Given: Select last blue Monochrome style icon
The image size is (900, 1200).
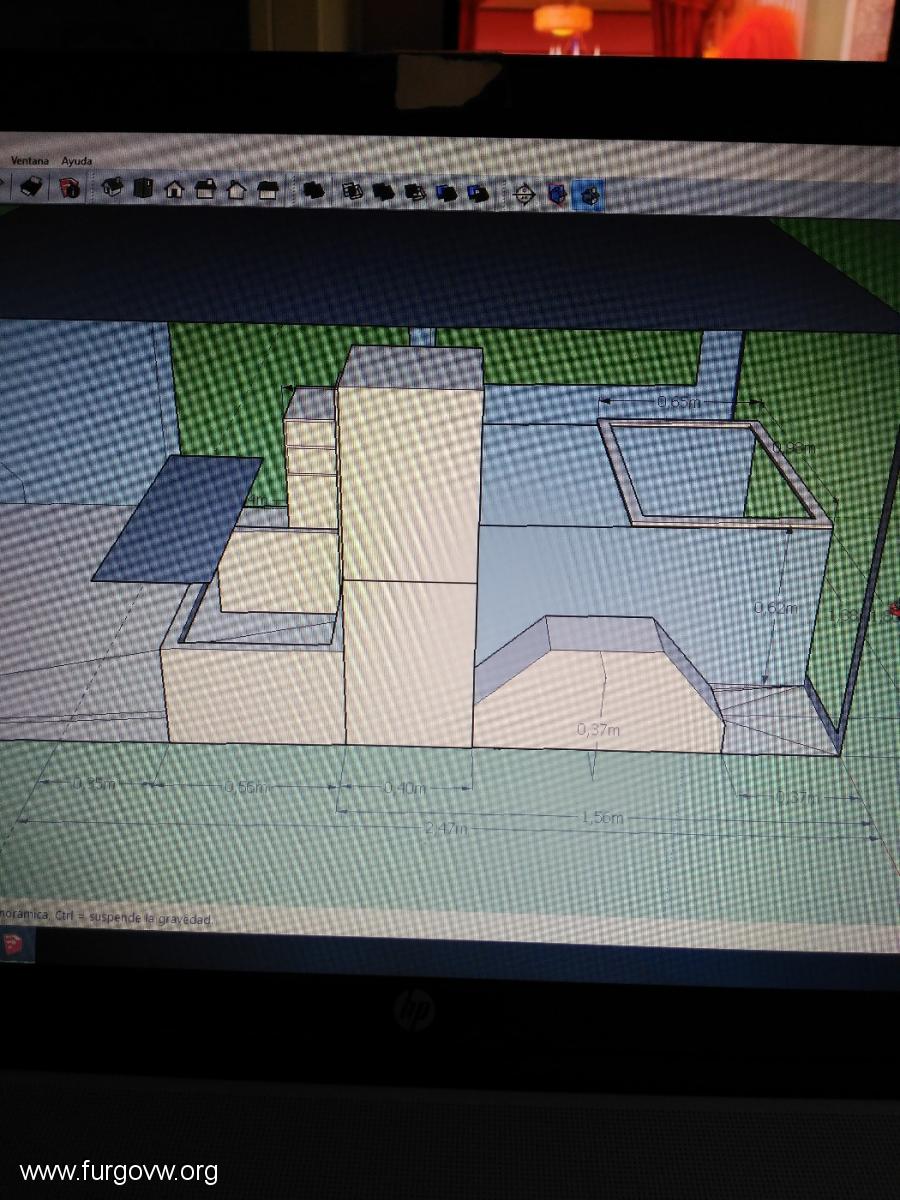Looking at the screenshot, I should 478,192.
